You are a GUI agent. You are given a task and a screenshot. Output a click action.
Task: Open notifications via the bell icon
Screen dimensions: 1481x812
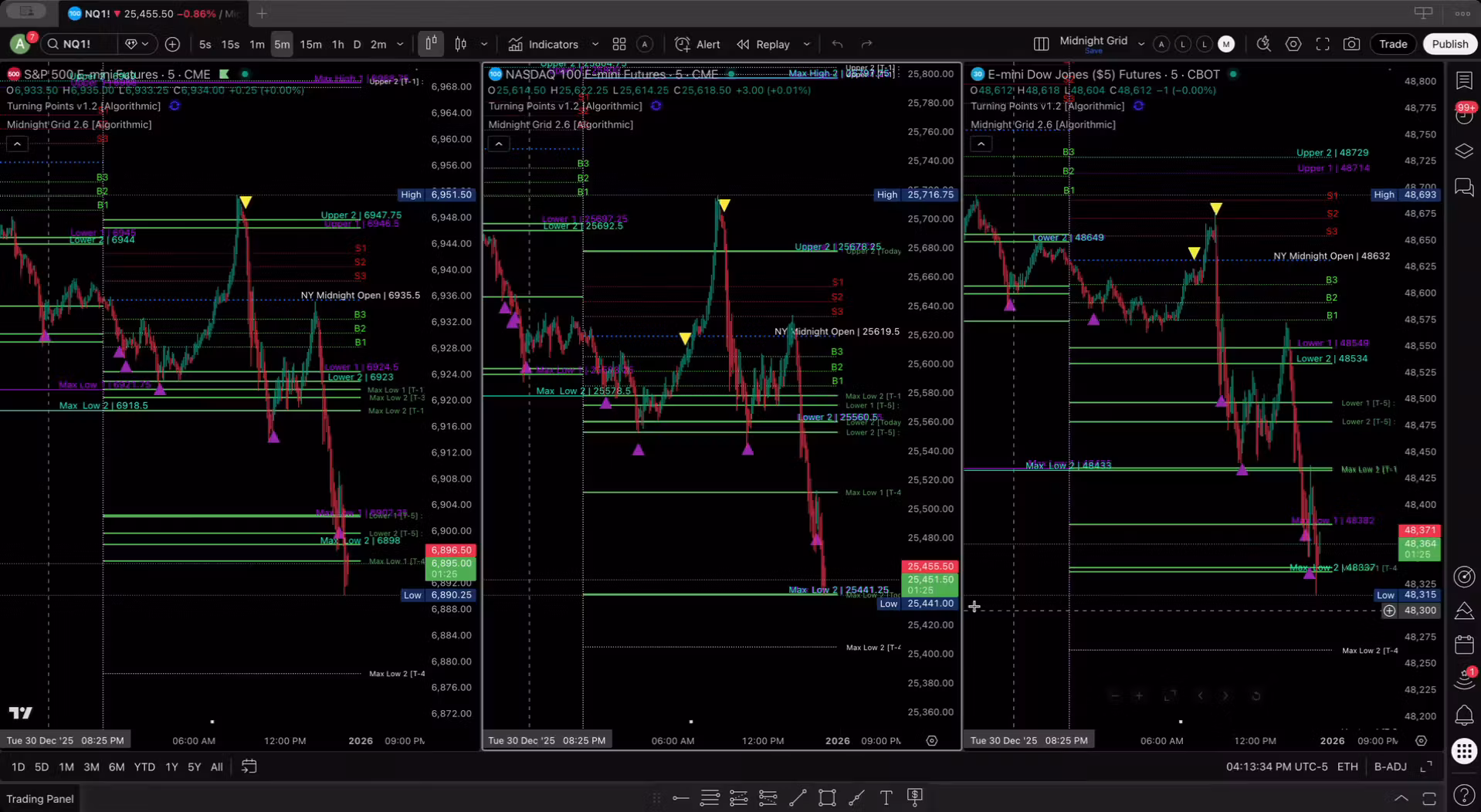pyautogui.click(x=1464, y=716)
